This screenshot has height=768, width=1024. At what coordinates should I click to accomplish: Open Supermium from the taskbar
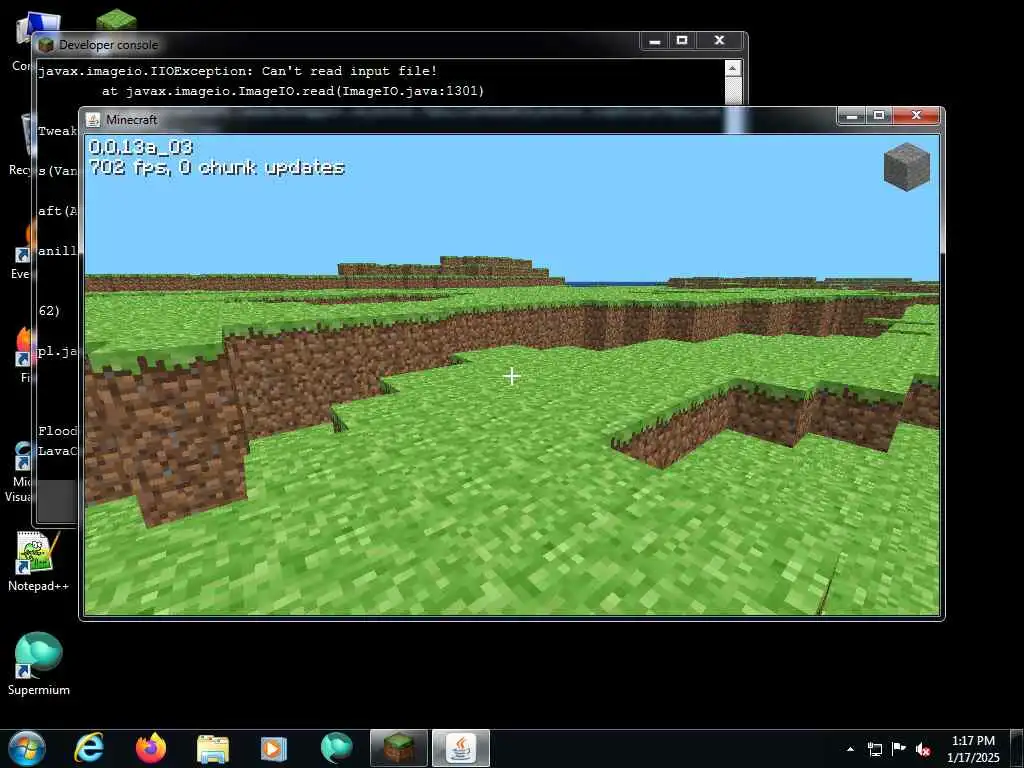pyautogui.click(x=336, y=748)
